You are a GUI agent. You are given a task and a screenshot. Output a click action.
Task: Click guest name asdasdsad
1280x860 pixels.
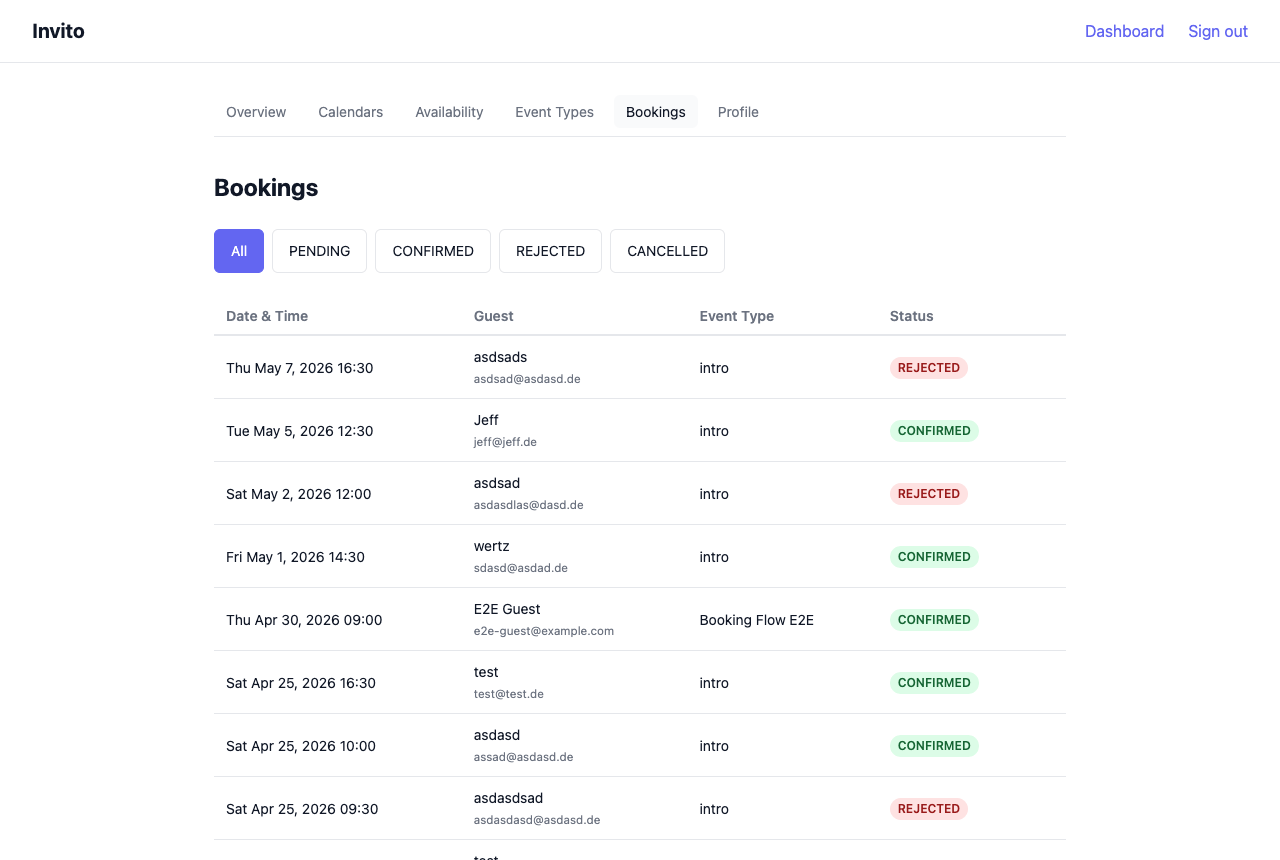[508, 798]
